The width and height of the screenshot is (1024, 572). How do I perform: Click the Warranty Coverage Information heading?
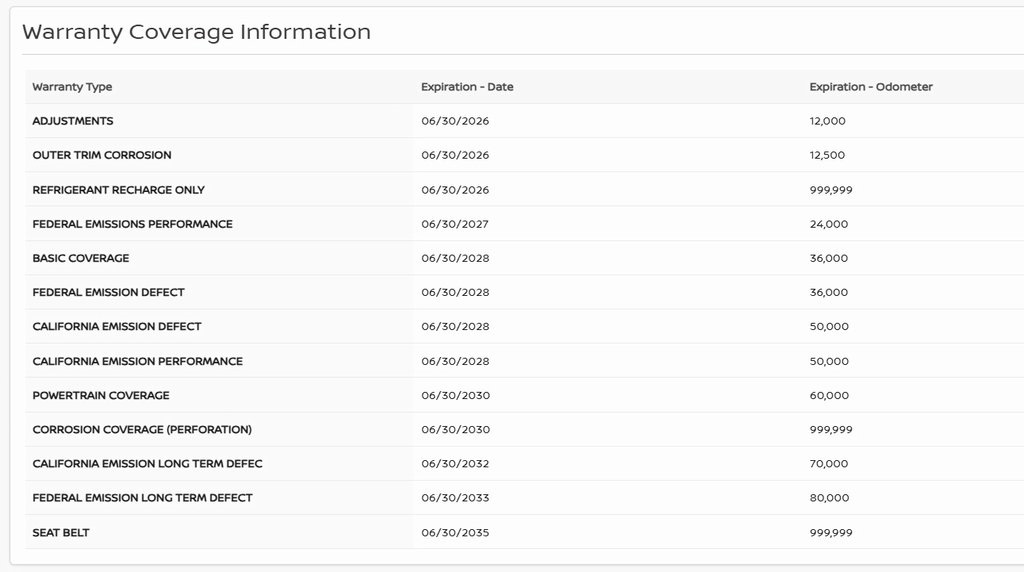(196, 32)
